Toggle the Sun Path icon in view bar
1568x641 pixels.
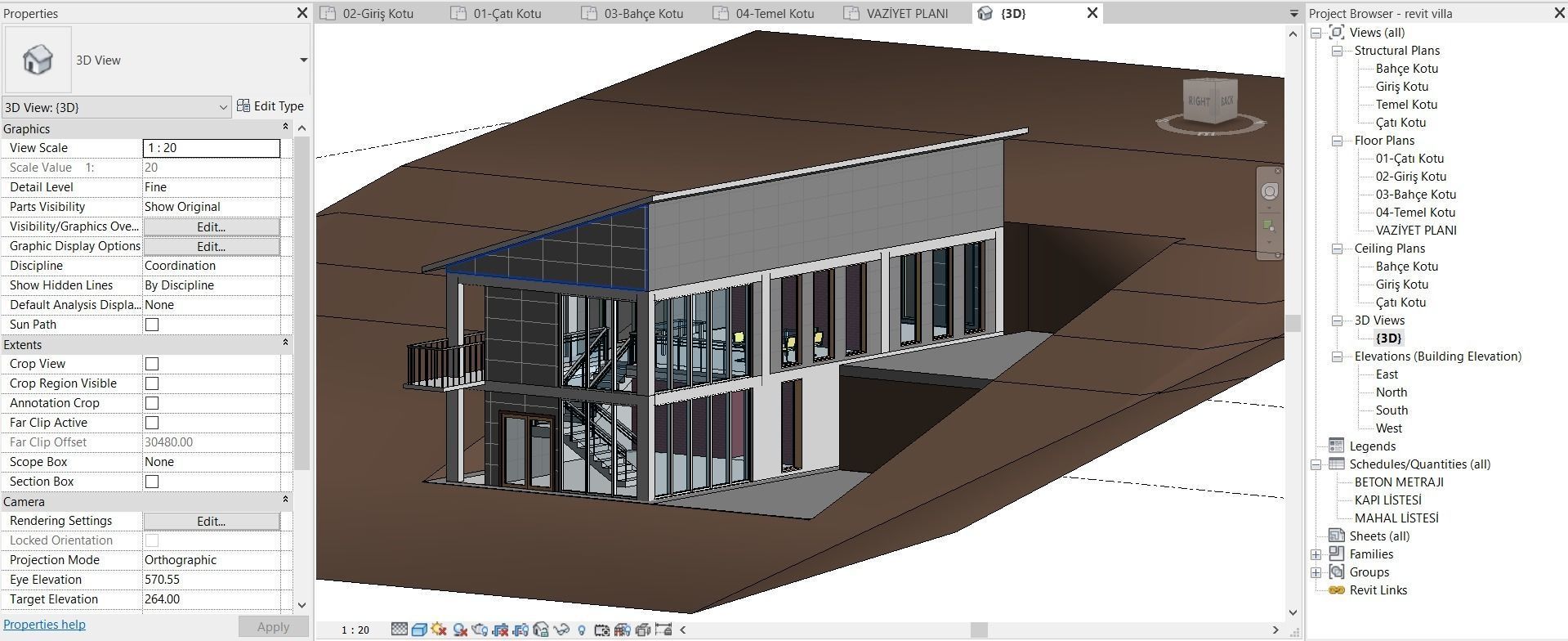pos(439,630)
